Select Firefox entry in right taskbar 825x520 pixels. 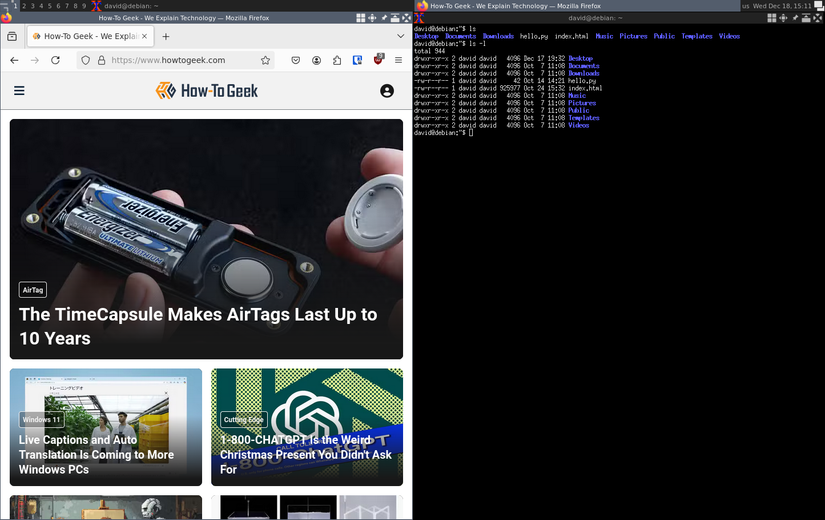click(x=578, y=6)
